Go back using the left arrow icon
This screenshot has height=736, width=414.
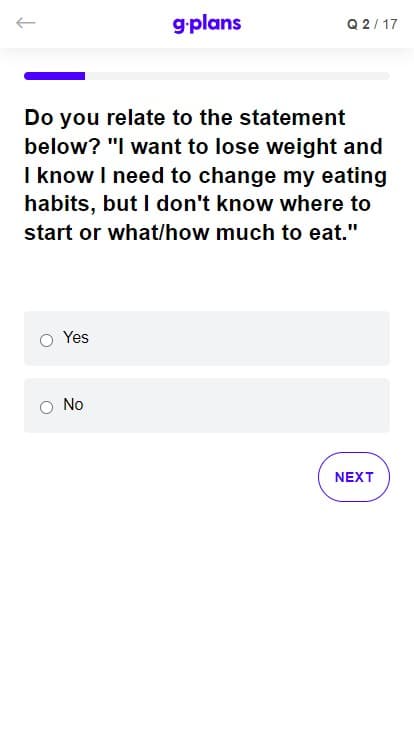coord(25,23)
